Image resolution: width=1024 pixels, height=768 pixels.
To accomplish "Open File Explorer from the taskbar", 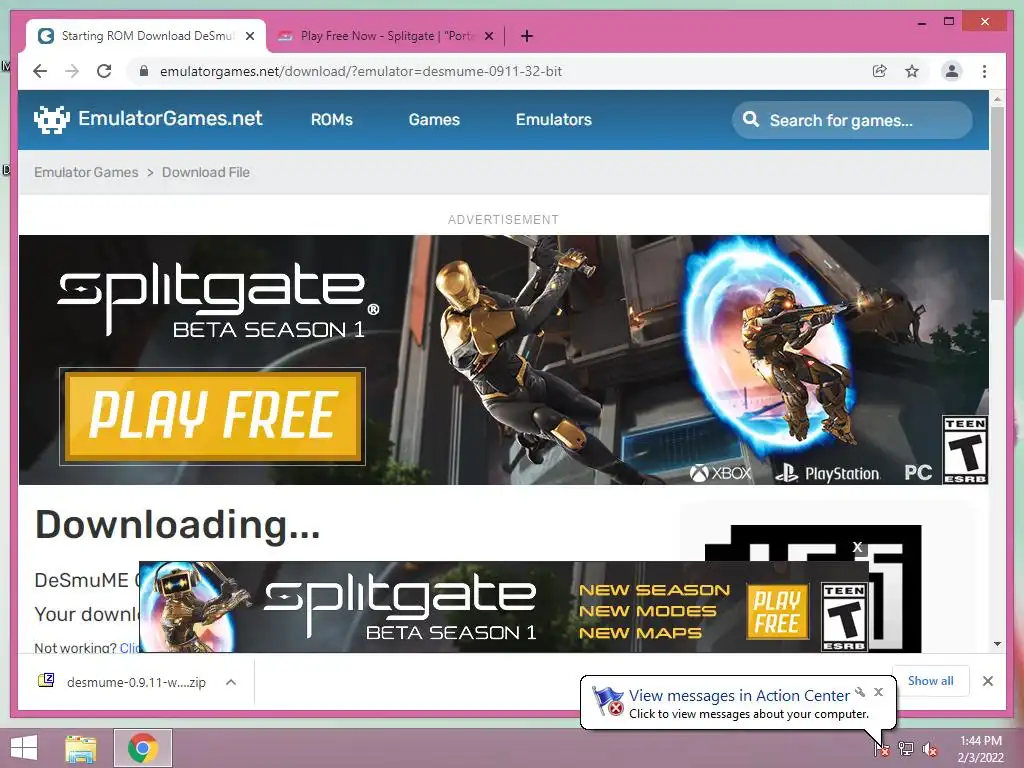I will click(81, 748).
